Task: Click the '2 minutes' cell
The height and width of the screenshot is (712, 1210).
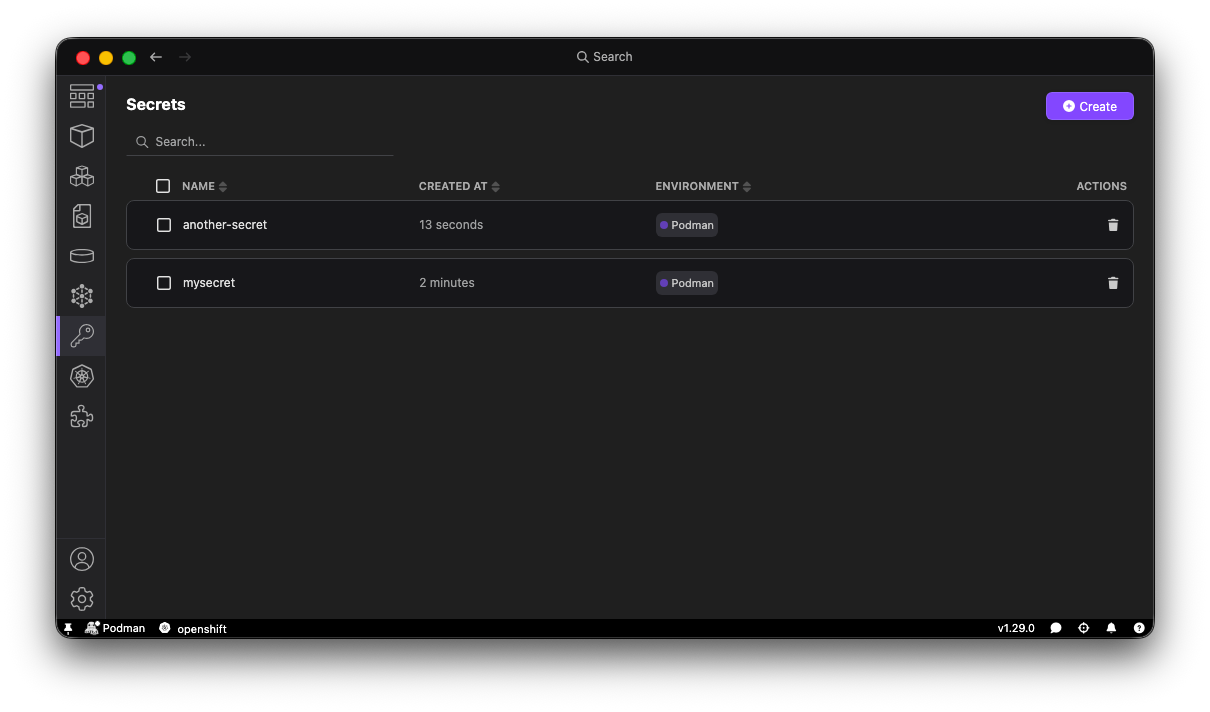Action: click(x=447, y=283)
